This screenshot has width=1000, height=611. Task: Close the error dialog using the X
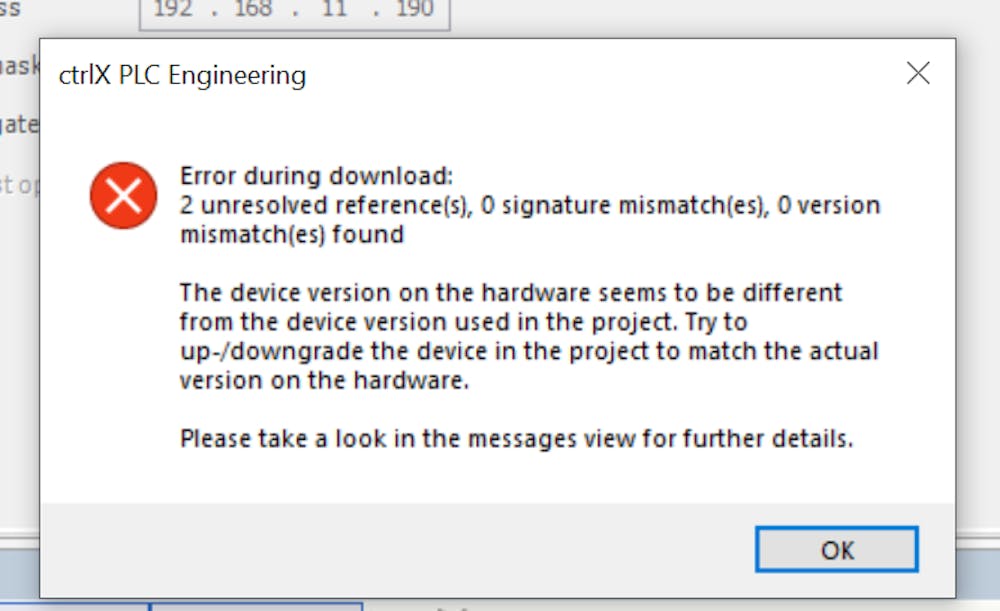917,72
